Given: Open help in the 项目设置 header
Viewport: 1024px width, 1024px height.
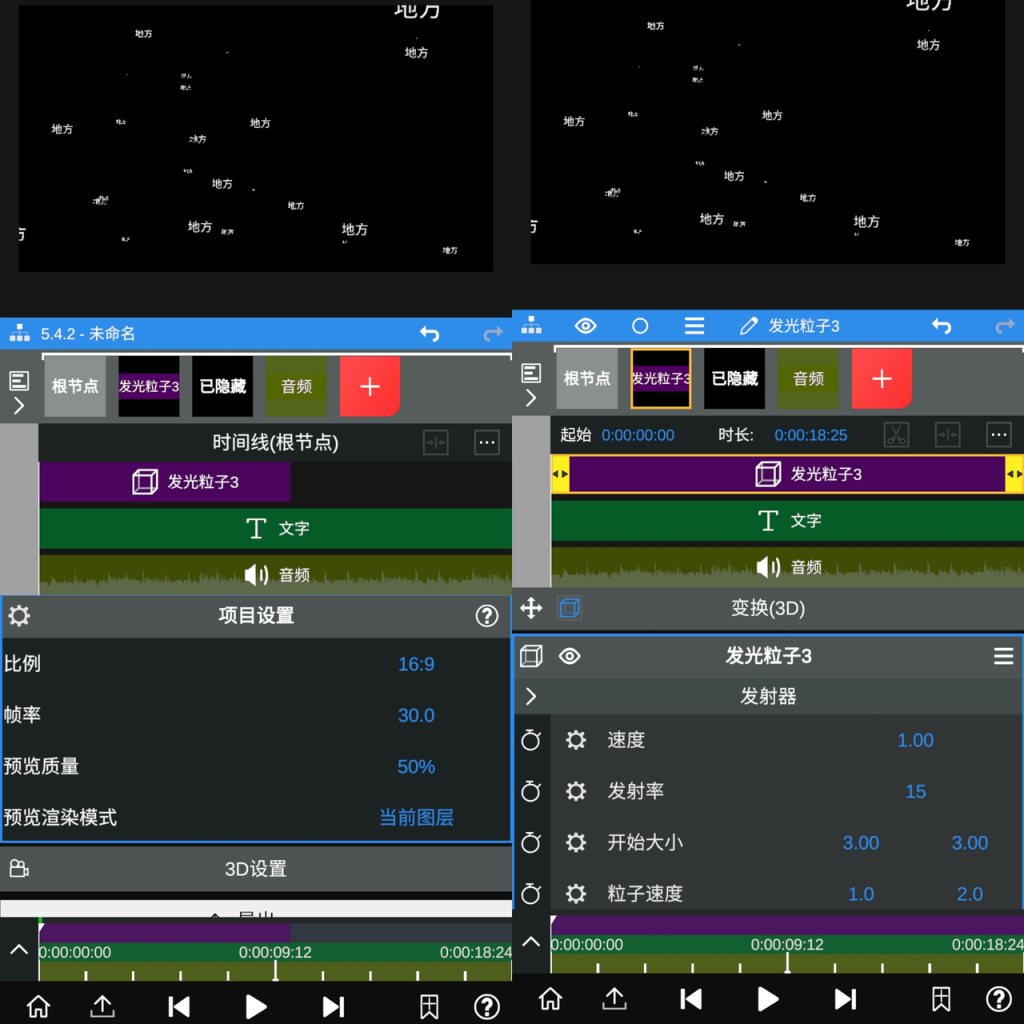Looking at the screenshot, I should pyautogui.click(x=487, y=615).
